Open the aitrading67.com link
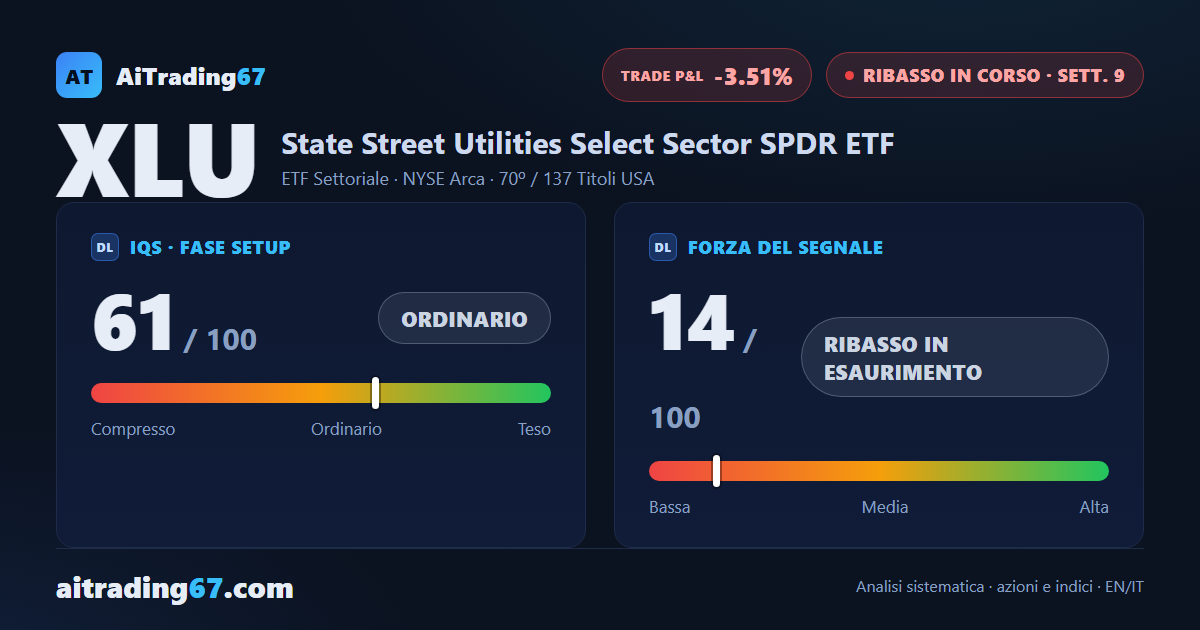 click(175, 588)
